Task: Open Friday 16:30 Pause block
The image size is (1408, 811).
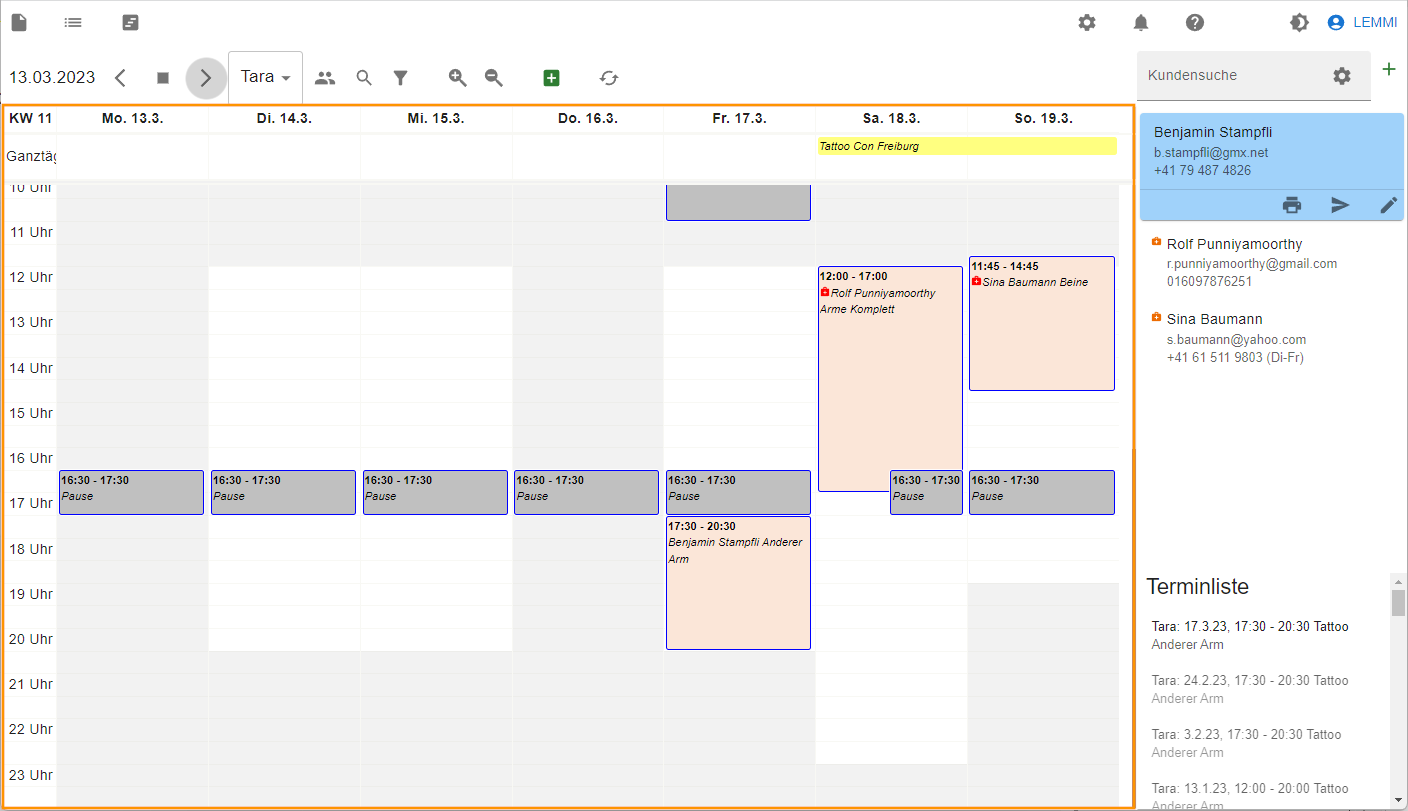Action: click(738, 492)
